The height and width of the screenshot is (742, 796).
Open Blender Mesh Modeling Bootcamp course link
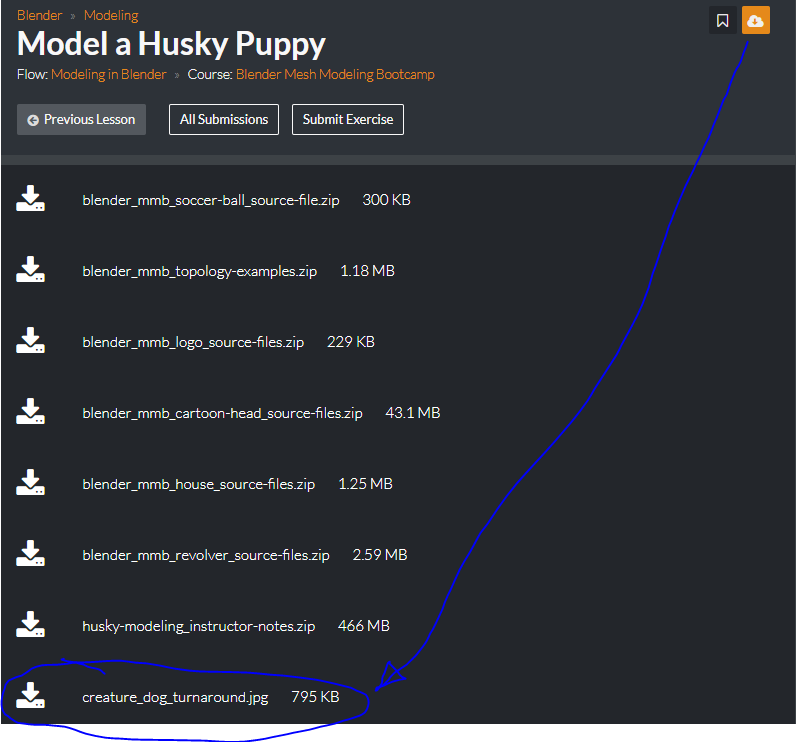coord(335,75)
